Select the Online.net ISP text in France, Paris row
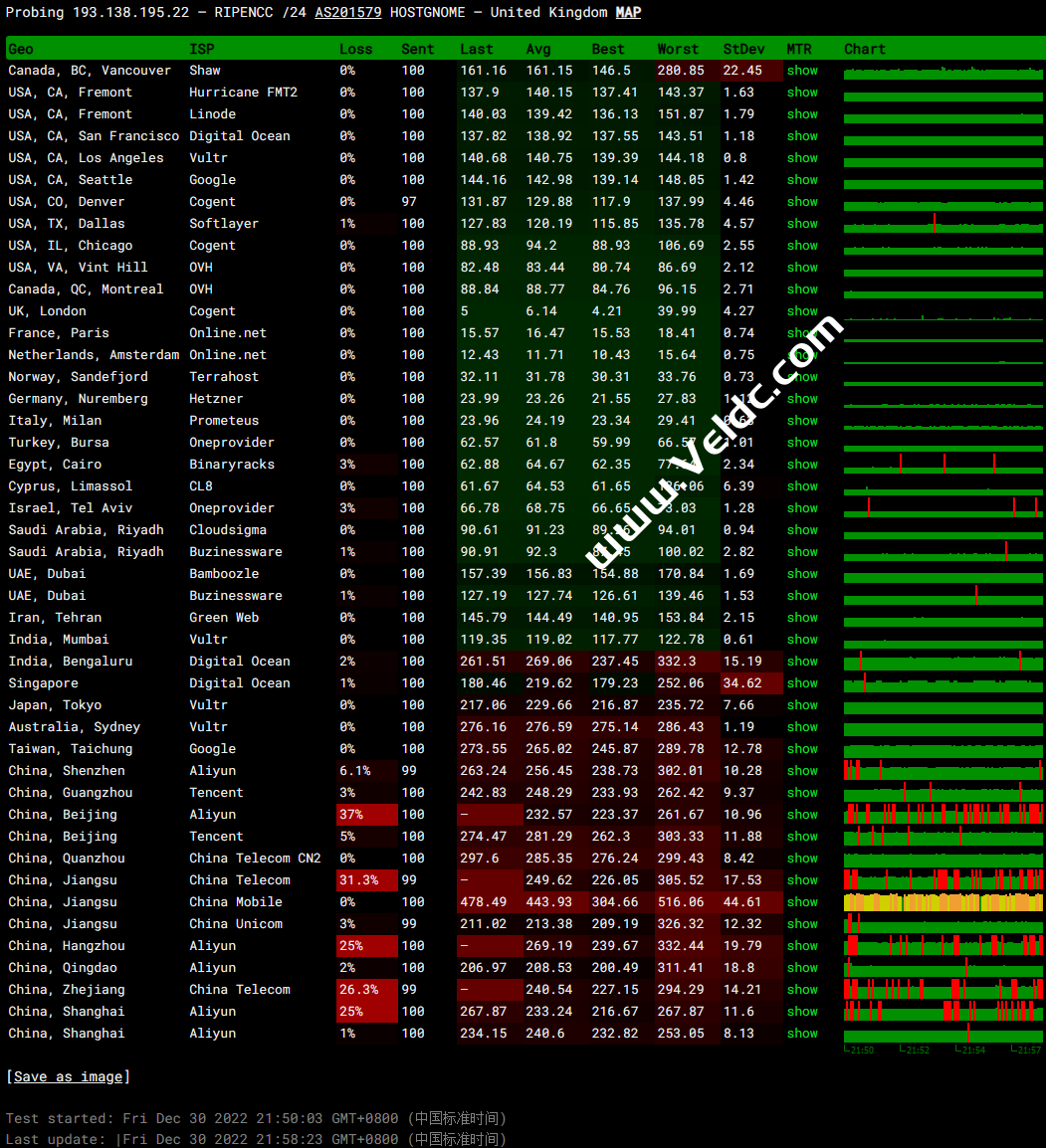Viewport: 1046px width, 1148px height. click(228, 333)
